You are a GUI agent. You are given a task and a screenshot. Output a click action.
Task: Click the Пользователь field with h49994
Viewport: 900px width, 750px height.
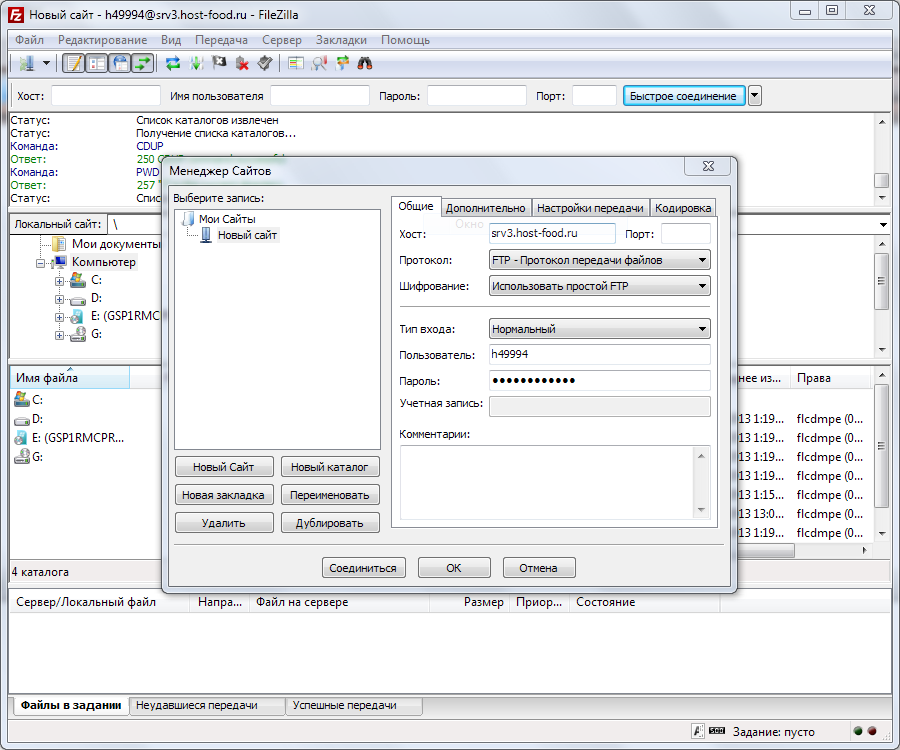599,354
